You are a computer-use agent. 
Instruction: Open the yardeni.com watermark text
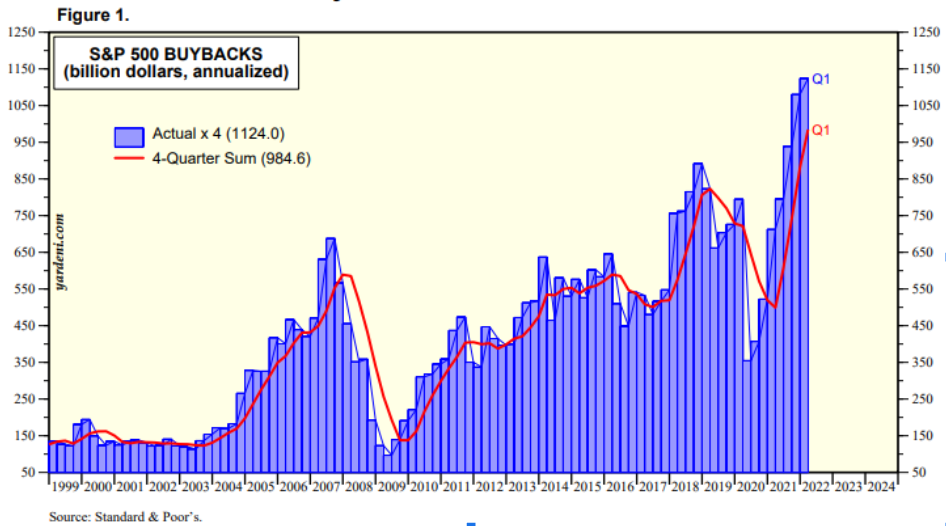pyautogui.click(x=61, y=251)
